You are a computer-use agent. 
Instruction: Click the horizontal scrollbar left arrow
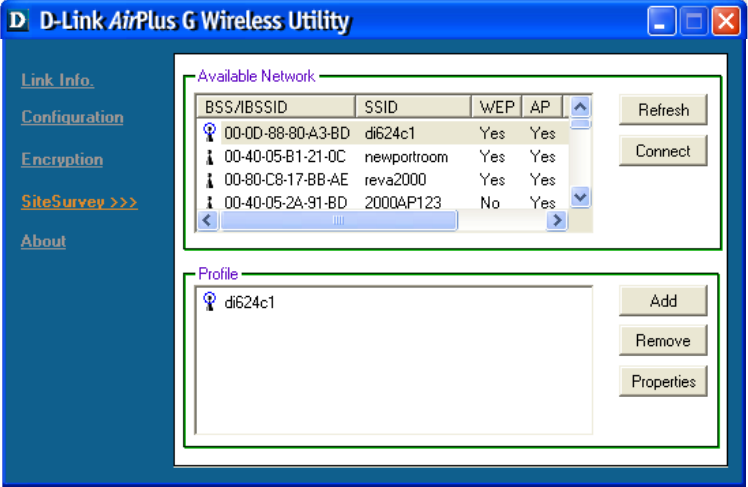click(208, 220)
